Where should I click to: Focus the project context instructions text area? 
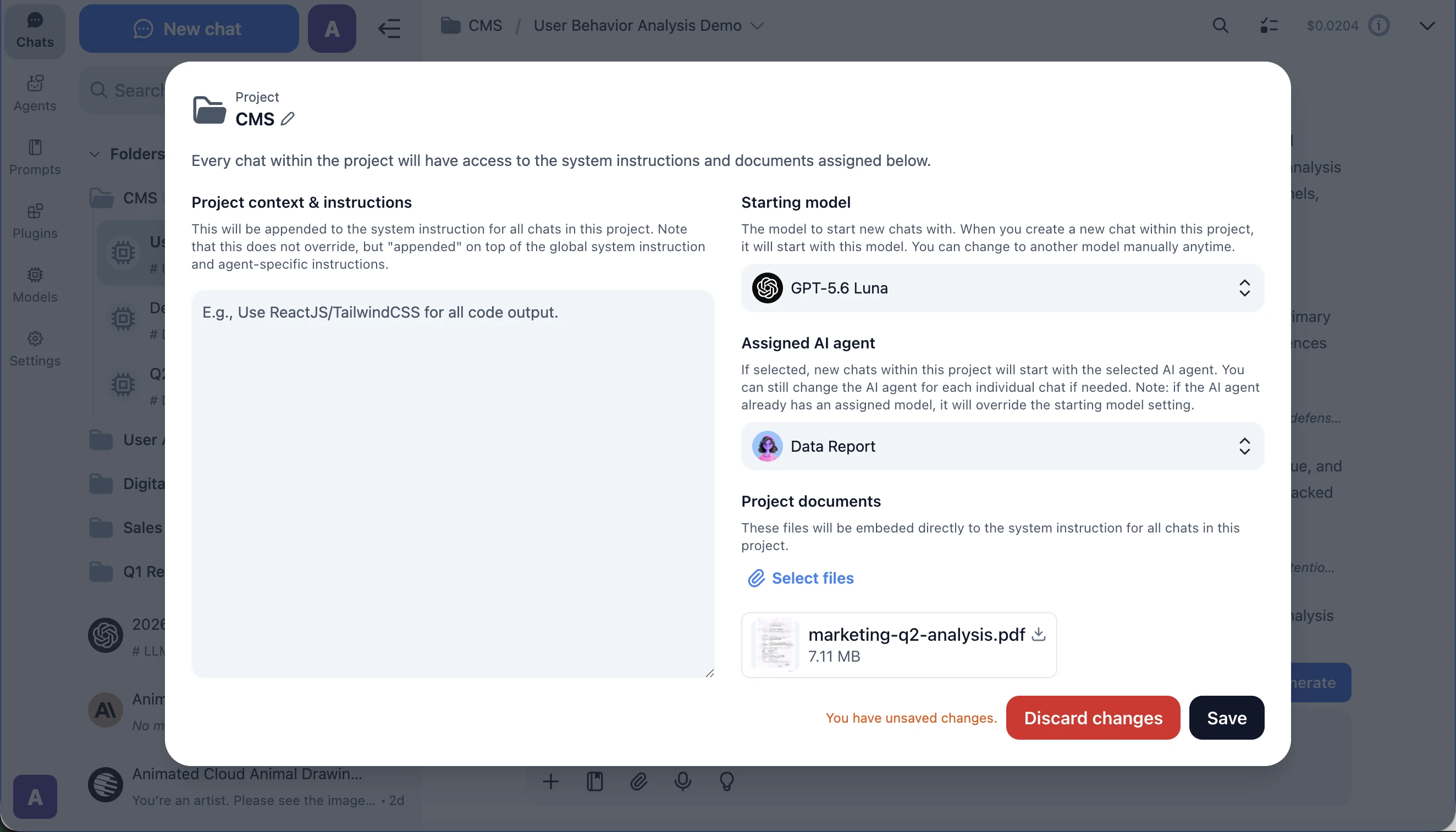coord(453,484)
